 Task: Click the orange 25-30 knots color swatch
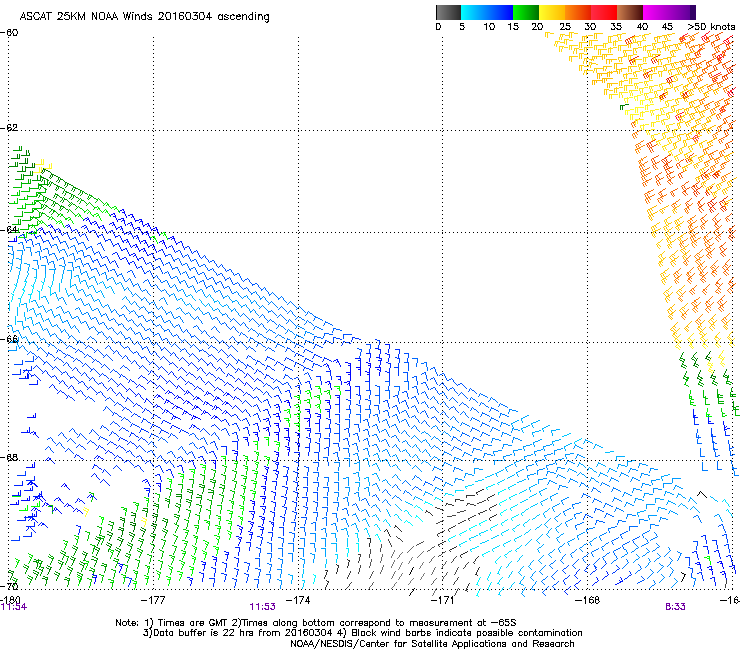578,13
